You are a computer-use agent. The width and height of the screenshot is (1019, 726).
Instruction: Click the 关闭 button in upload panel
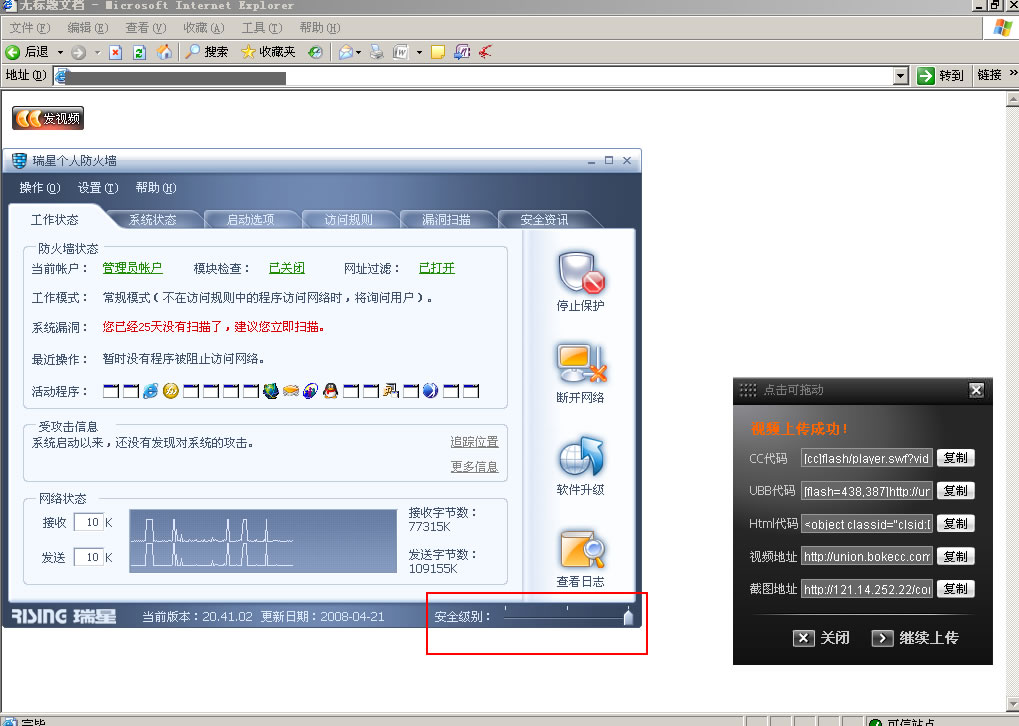[x=821, y=638]
